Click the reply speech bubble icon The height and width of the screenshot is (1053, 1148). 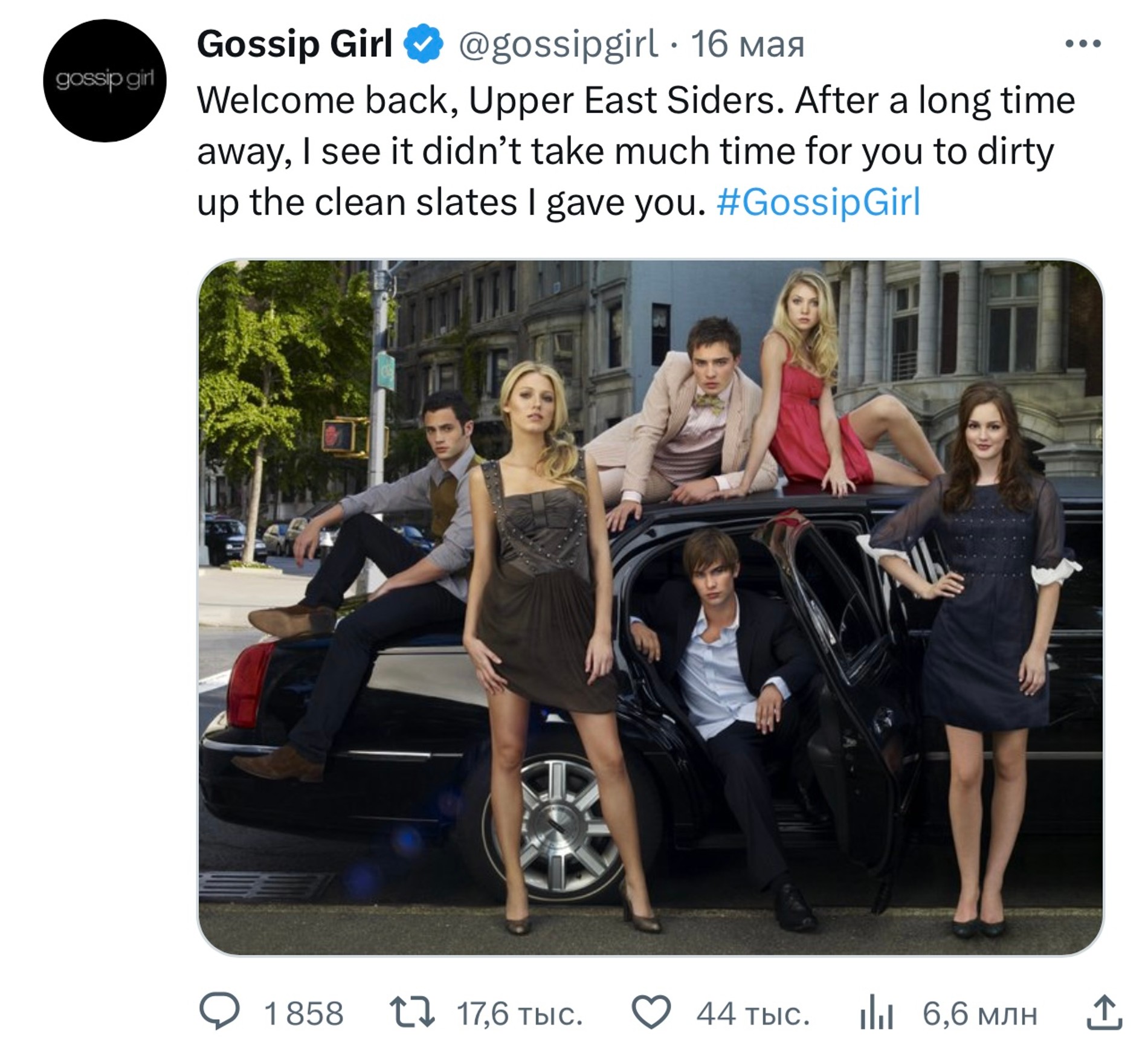click(x=220, y=1013)
